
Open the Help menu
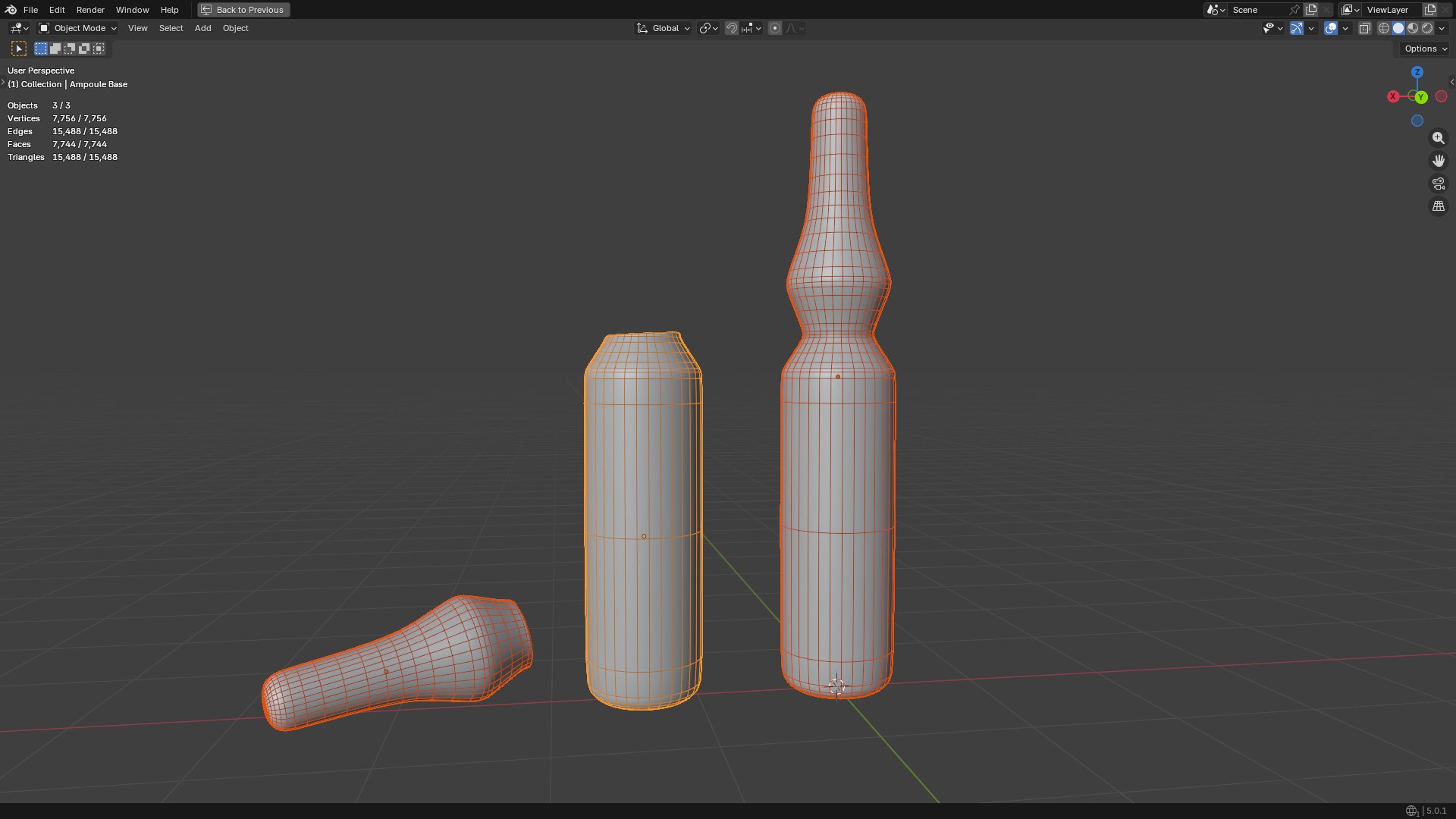[x=169, y=10]
